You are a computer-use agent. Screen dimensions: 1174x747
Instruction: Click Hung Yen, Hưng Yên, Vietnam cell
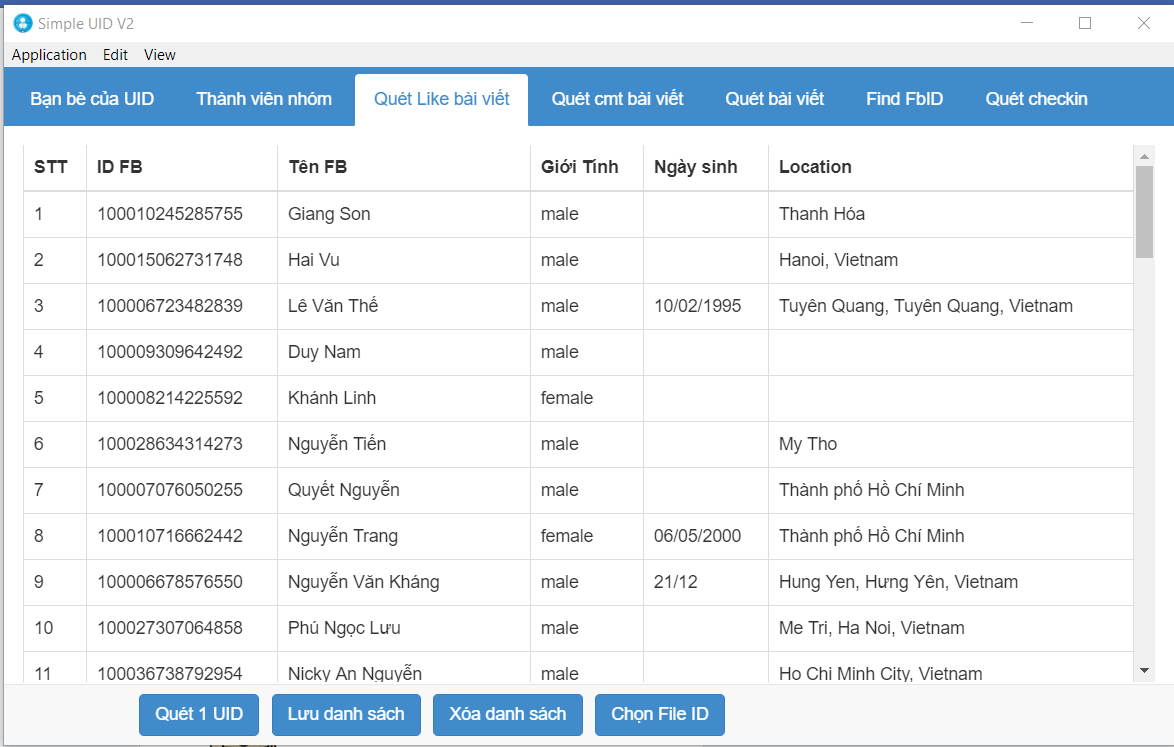(x=951, y=583)
